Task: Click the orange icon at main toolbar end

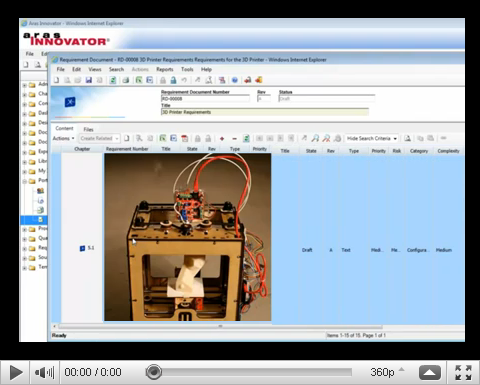Action: pyautogui.click(x=259, y=80)
